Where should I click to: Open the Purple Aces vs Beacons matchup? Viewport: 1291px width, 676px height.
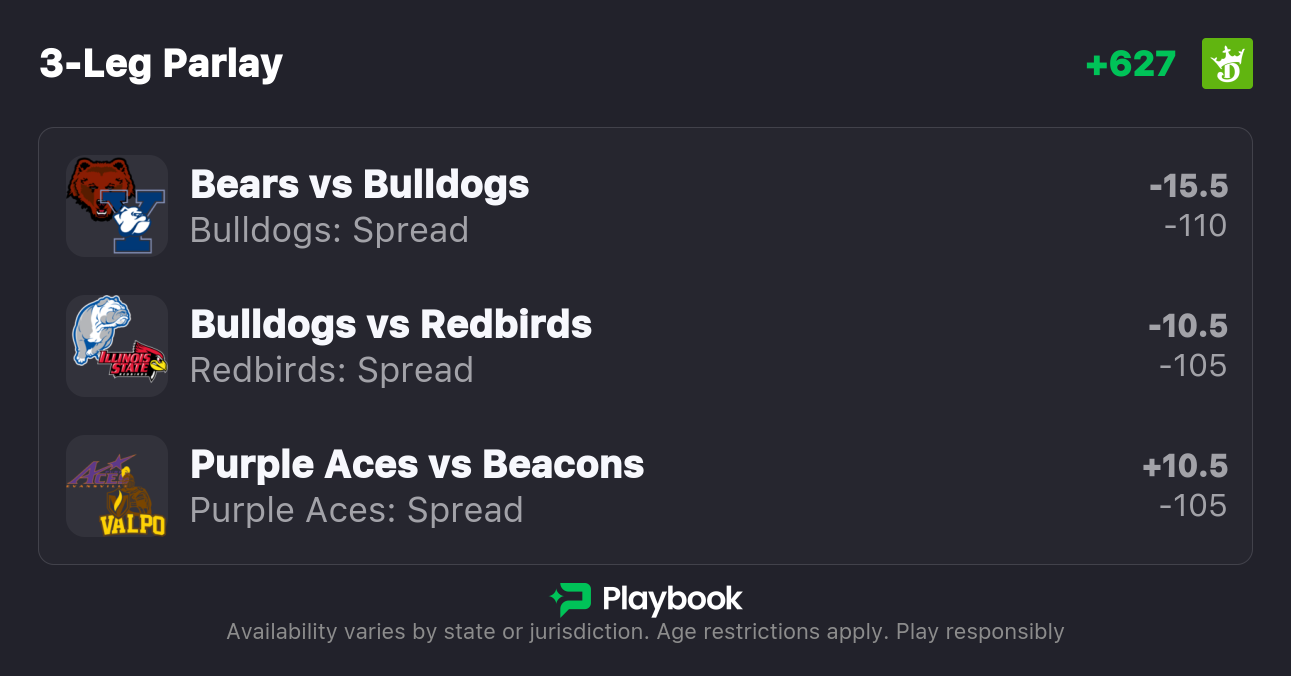click(x=417, y=465)
